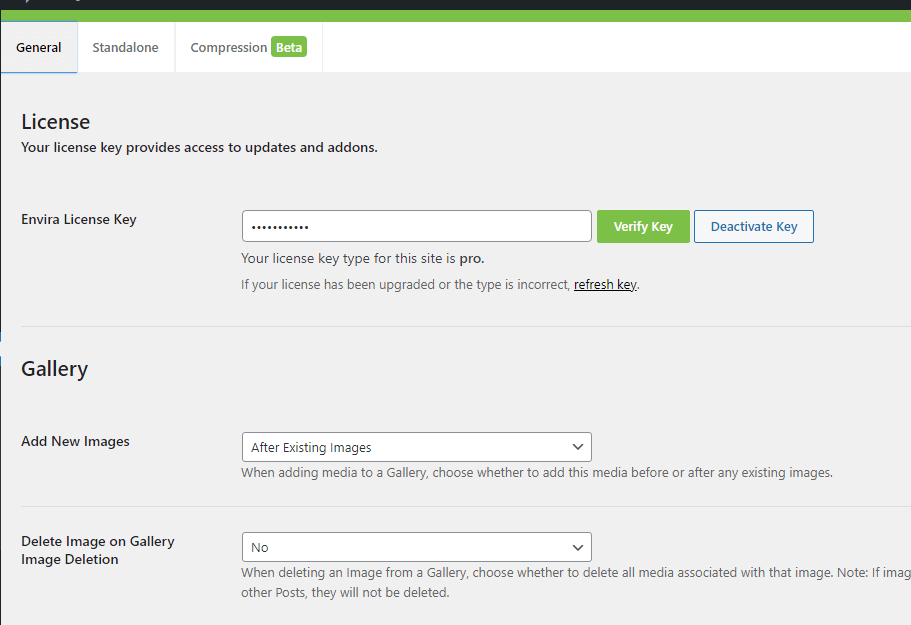The height and width of the screenshot is (625, 911).
Task: Switch to the Standalone tab
Action: (125, 47)
